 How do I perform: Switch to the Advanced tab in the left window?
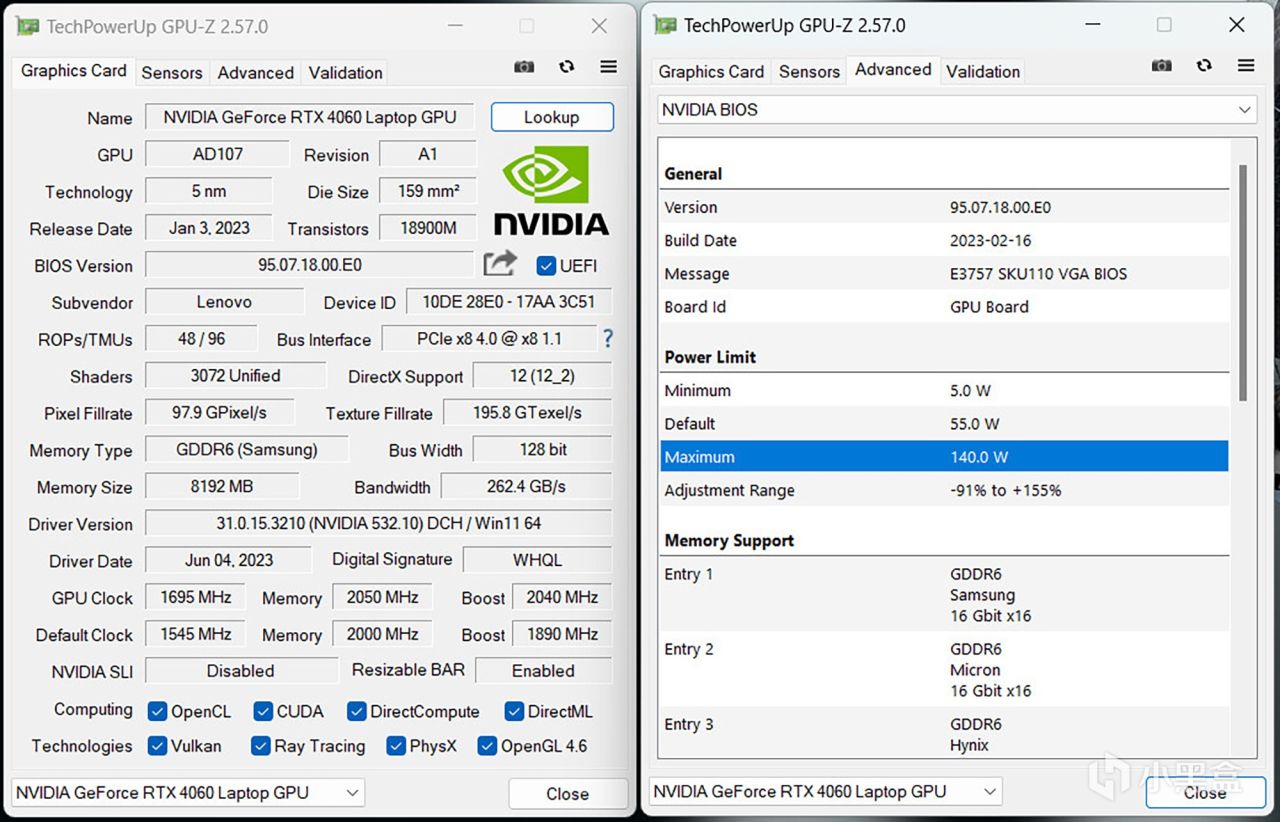pos(256,73)
